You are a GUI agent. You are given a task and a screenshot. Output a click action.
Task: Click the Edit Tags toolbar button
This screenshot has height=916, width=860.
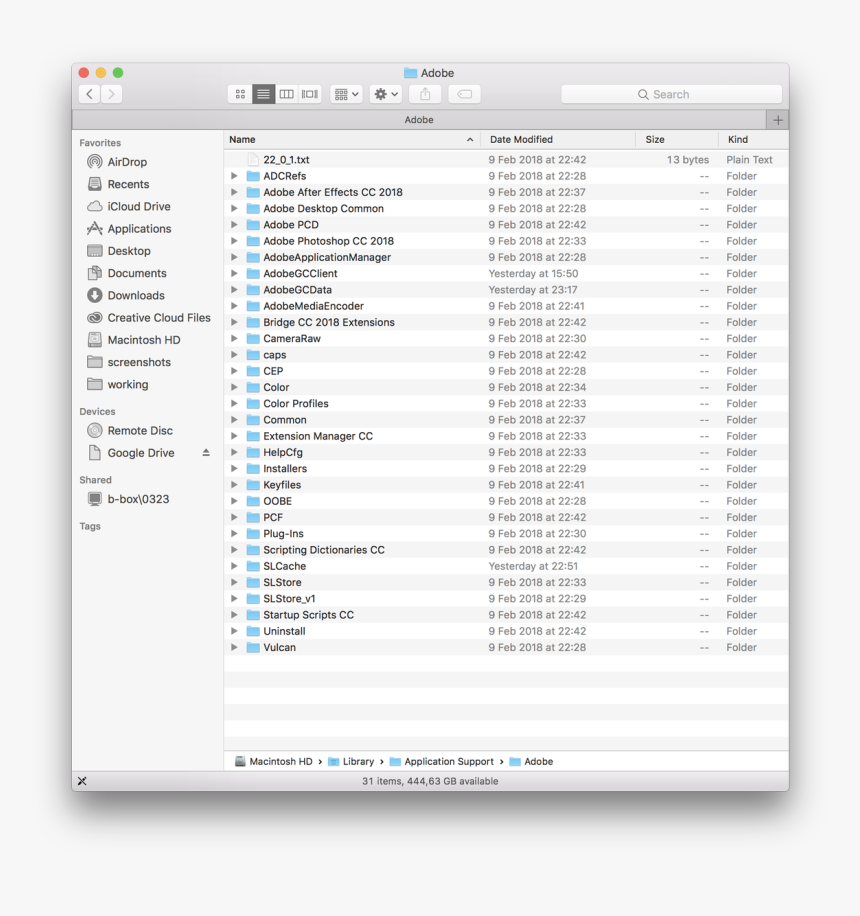pos(464,94)
